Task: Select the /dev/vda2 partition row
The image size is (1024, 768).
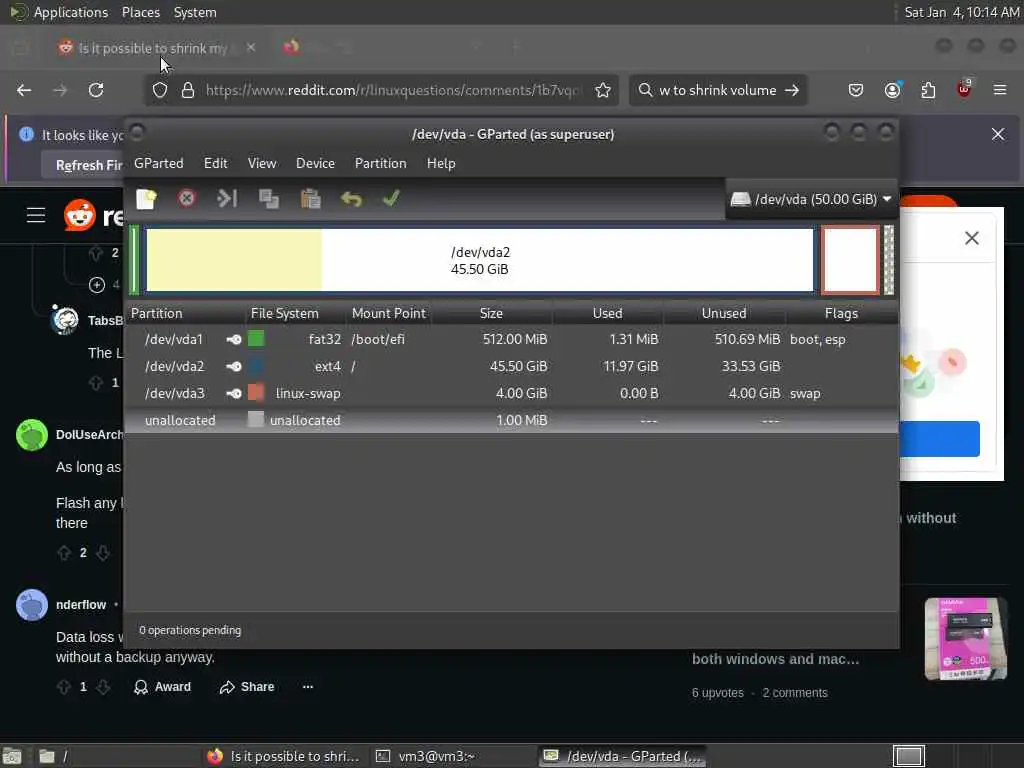Action: pyautogui.click(x=511, y=366)
